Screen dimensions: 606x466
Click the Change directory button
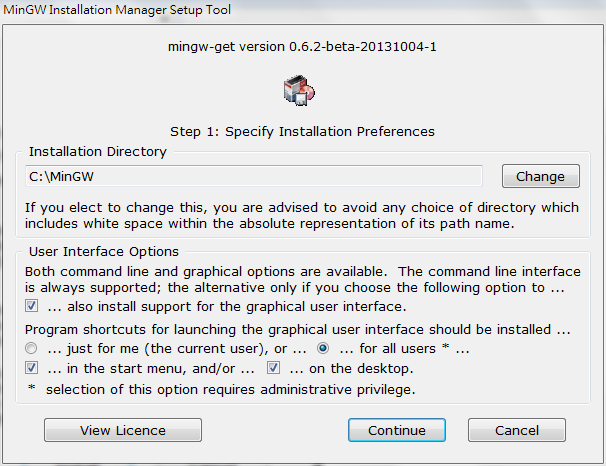coord(541,176)
